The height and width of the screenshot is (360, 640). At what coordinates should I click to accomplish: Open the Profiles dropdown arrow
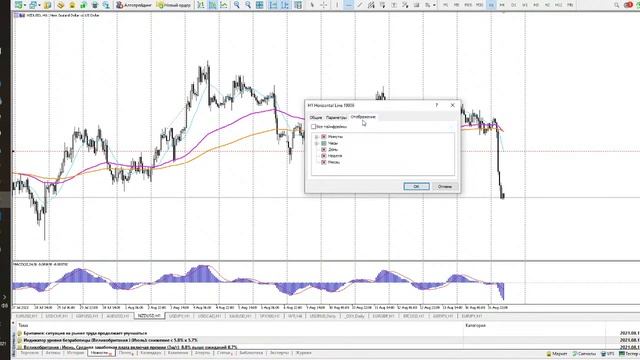40,5
